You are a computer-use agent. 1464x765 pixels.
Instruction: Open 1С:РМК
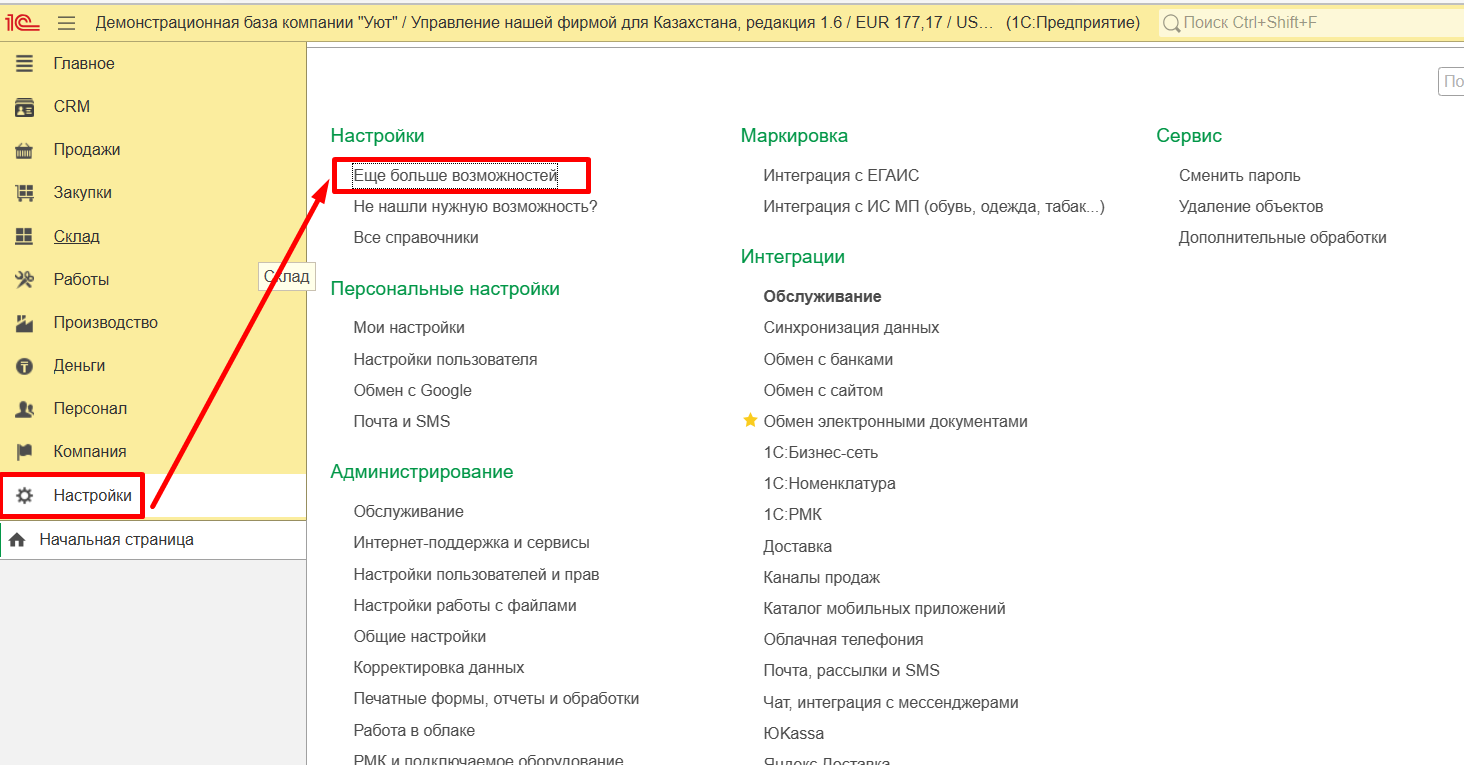click(792, 515)
